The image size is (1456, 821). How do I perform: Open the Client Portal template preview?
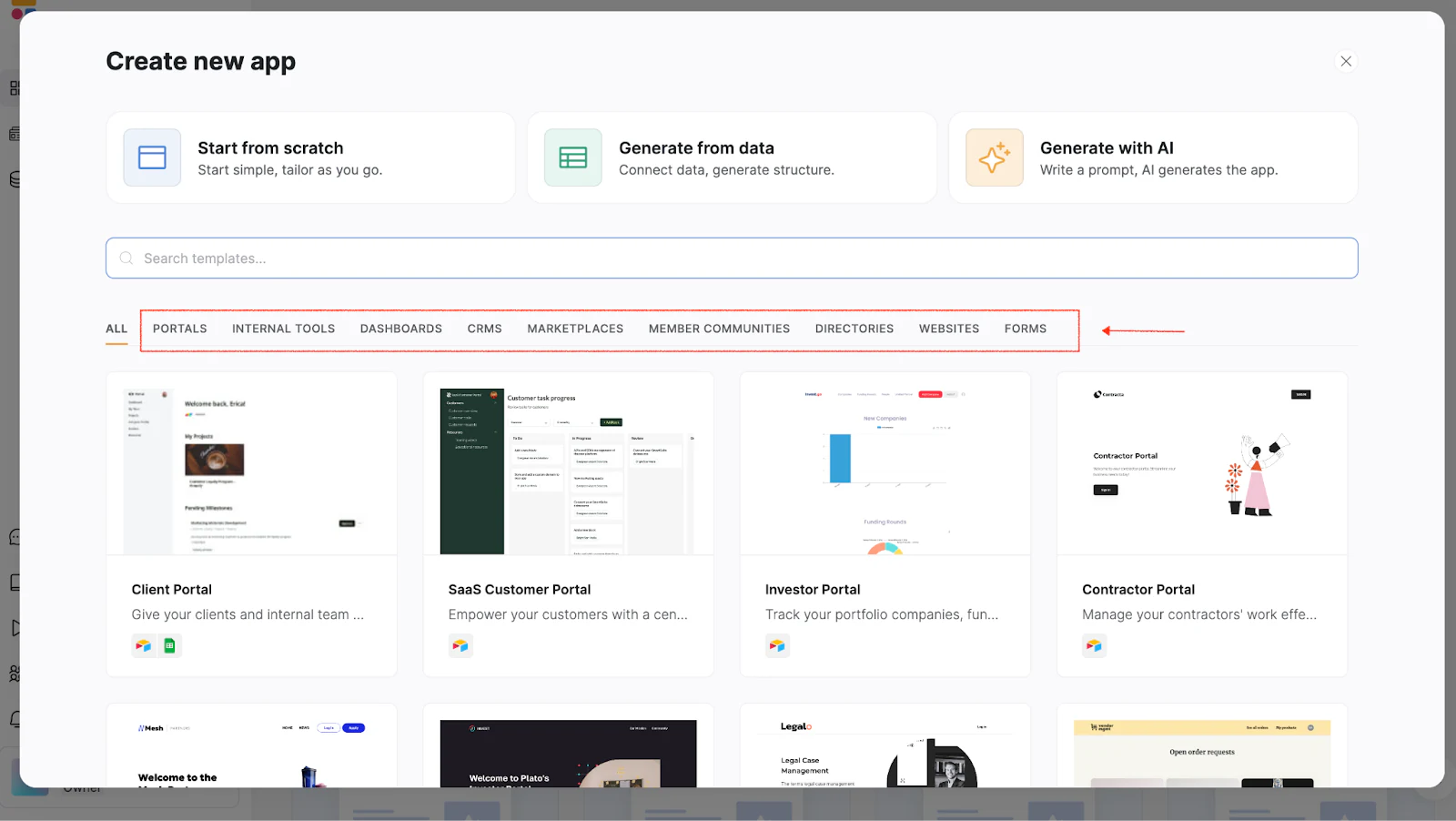tap(251, 463)
